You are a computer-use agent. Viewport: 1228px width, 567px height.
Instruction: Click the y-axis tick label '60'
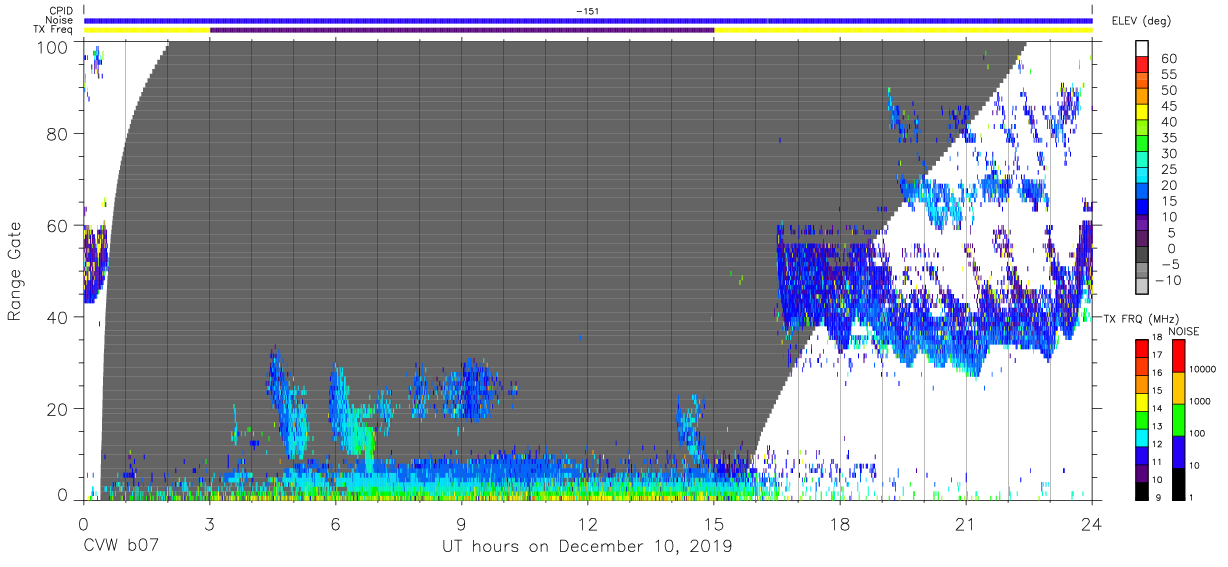click(x=57, y=225)
